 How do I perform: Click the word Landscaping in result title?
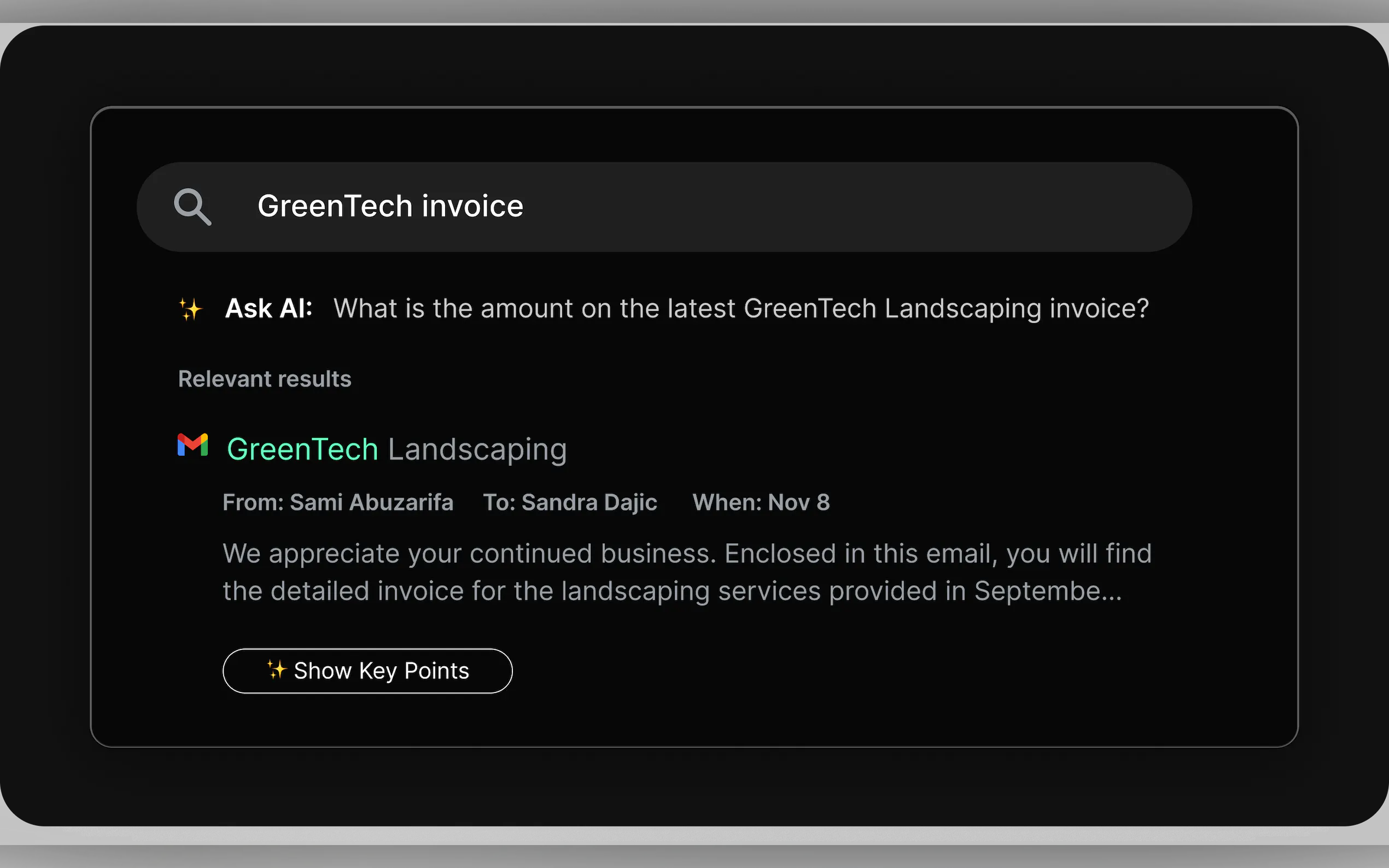478,449
